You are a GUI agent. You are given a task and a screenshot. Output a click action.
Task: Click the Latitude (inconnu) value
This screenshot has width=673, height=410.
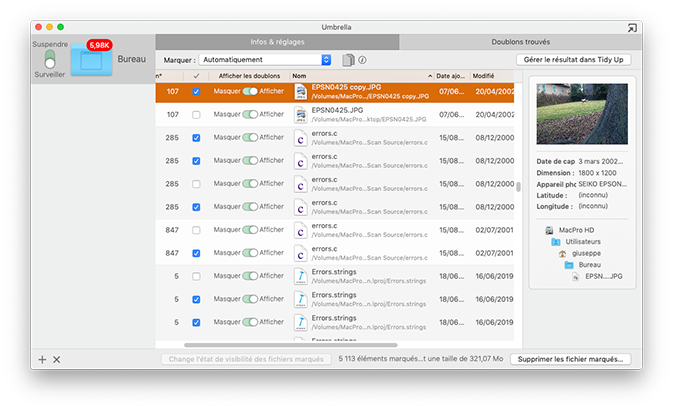[x=593, y=195]
